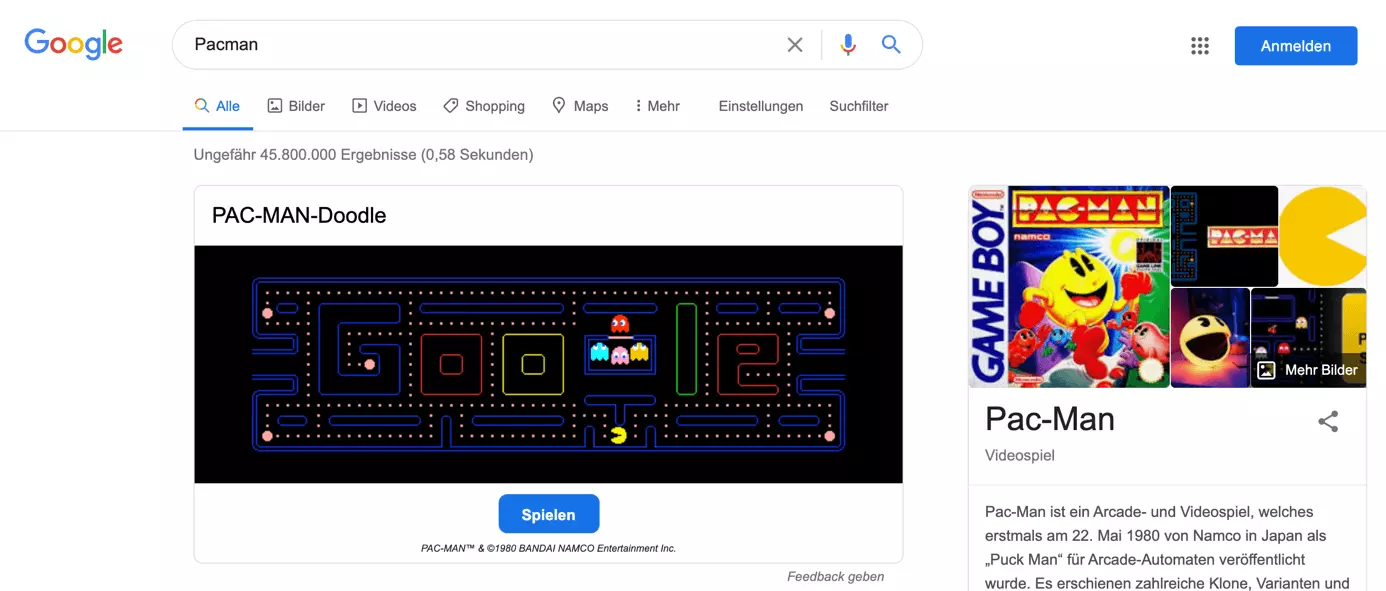The height and width of the screenshot is (591, 1386).
Task: Click Mehr Bilder to view more images
Action: (x=1309, y=370)
